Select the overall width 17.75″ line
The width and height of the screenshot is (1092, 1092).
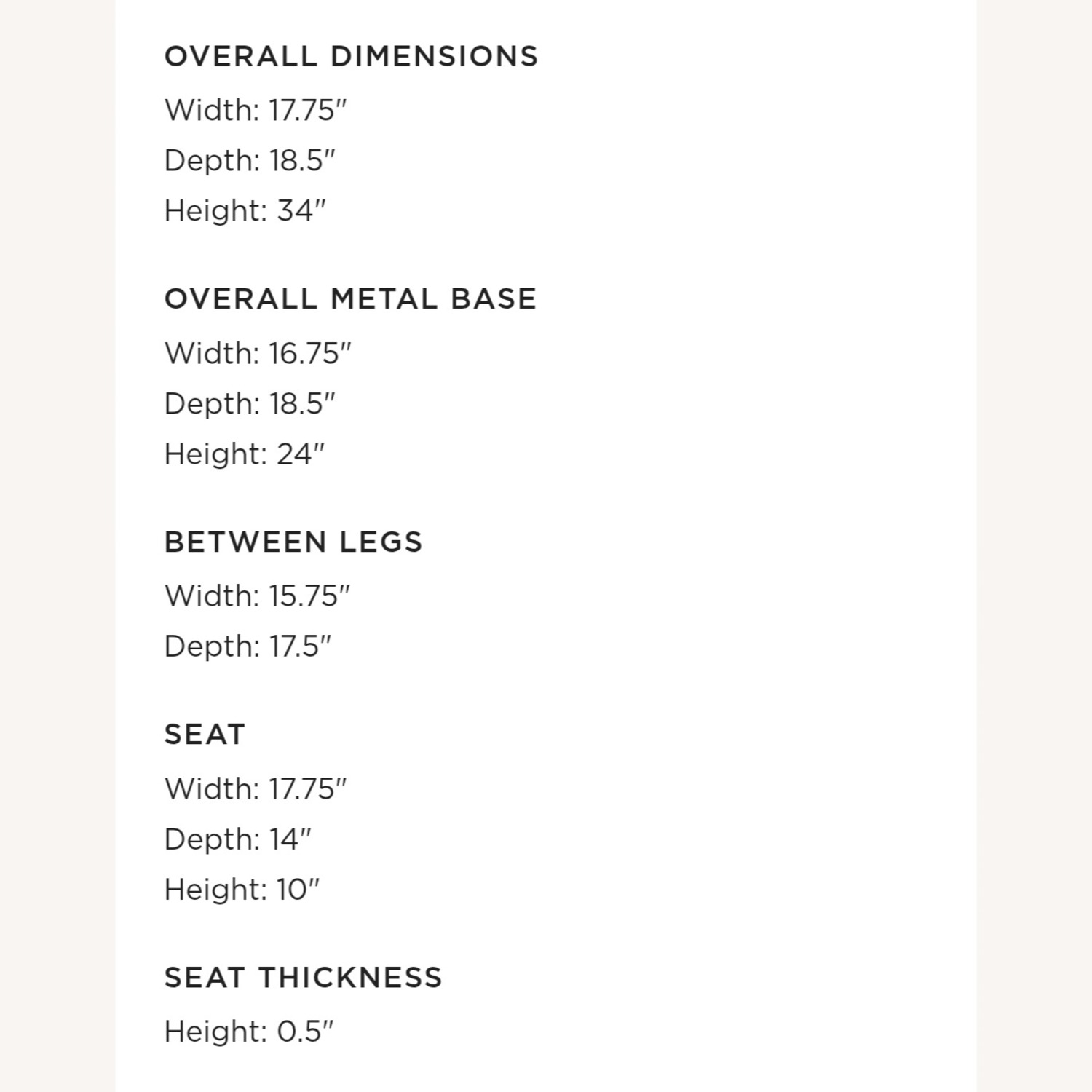tap(256, 111)
